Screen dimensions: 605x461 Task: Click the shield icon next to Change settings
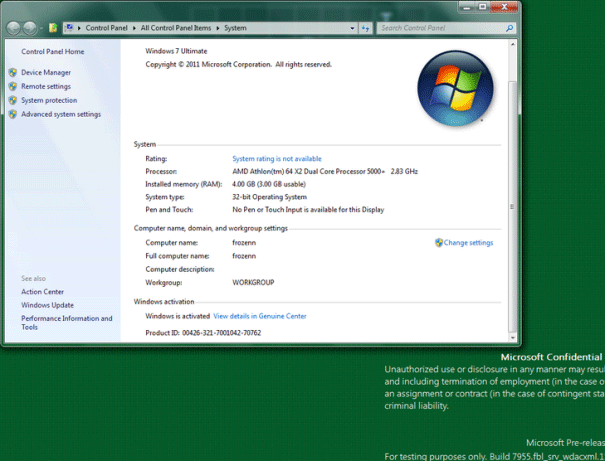tap(439, 243)
